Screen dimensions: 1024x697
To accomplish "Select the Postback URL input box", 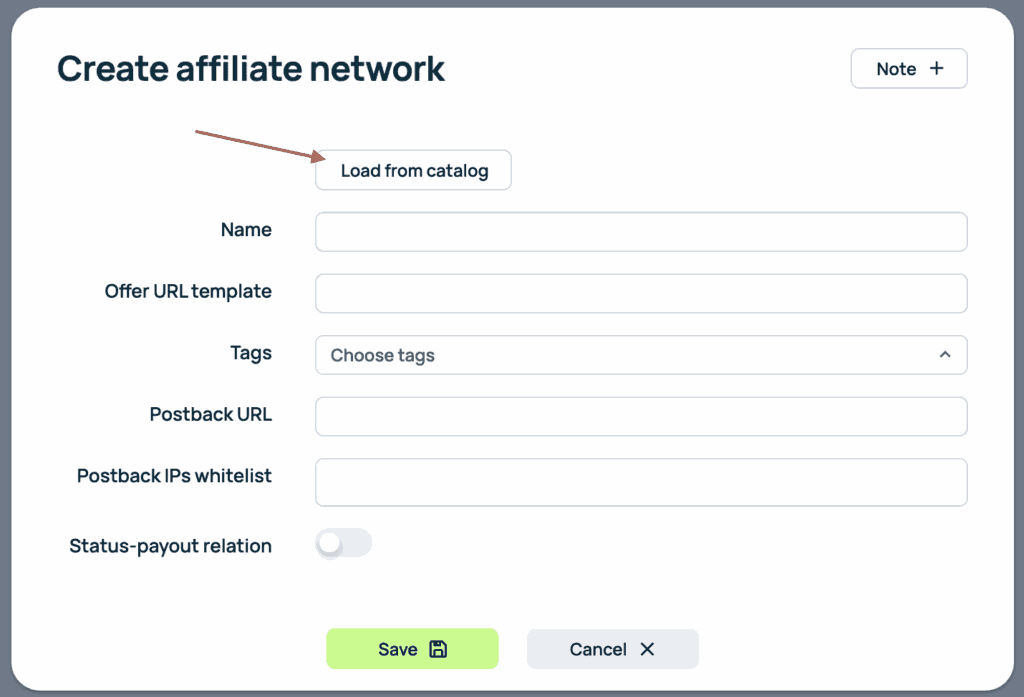I will [x=641, y=417].
